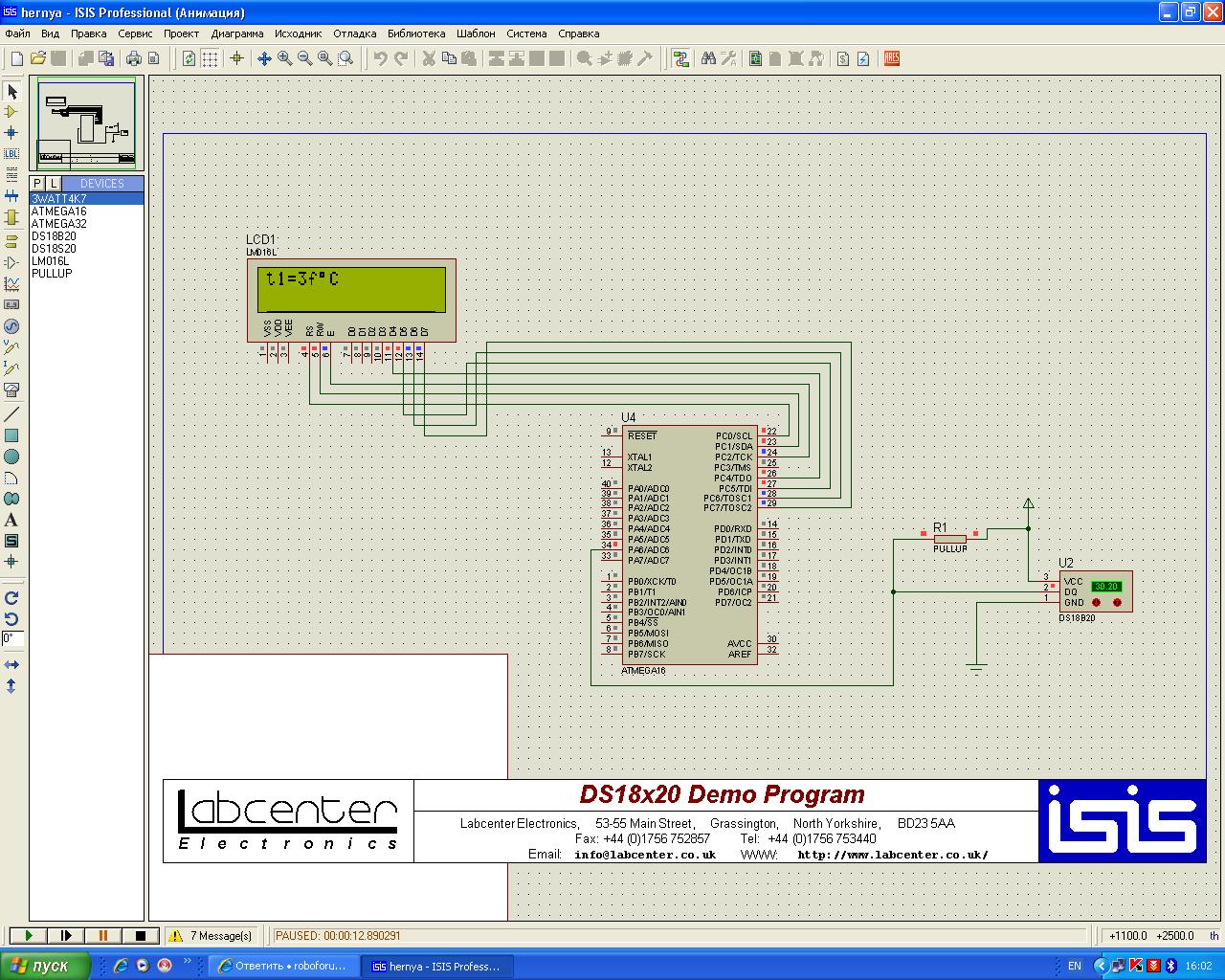Screen dimensions: 1225x980
Task: Click the schematic overview thumbnail
Action: pos(86,122)
